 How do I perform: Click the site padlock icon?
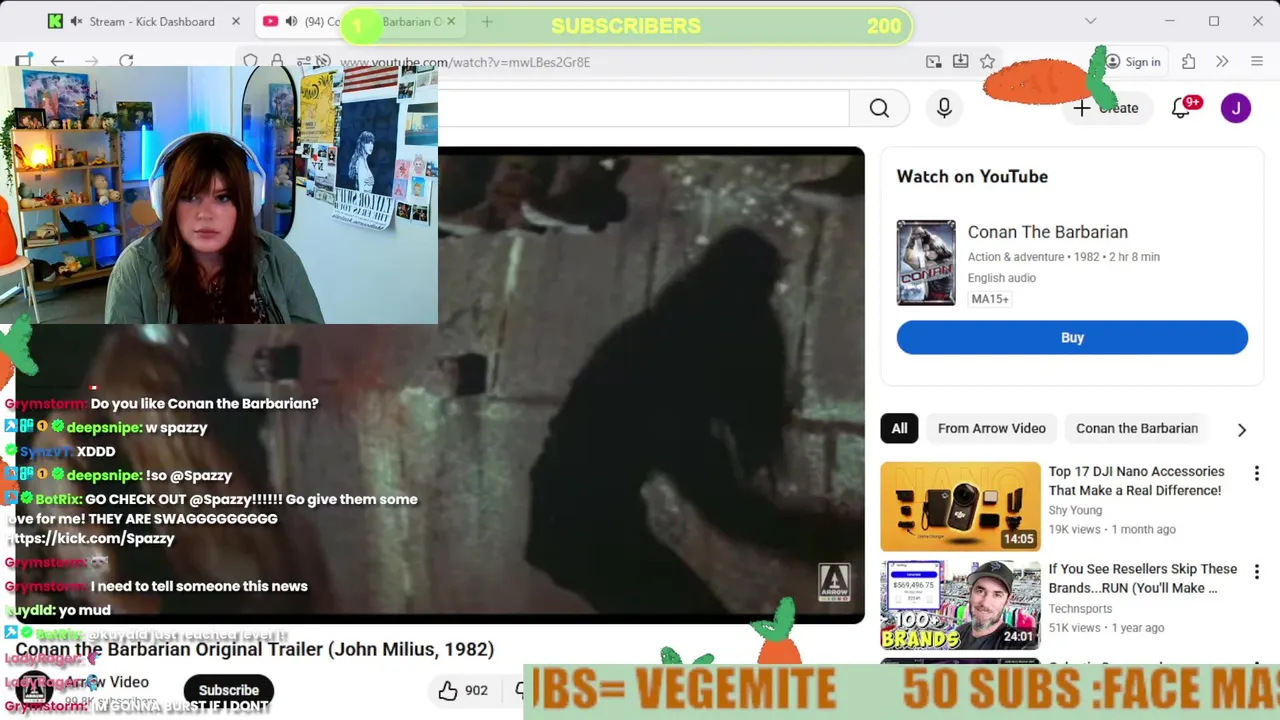click(x=277, y=62)
